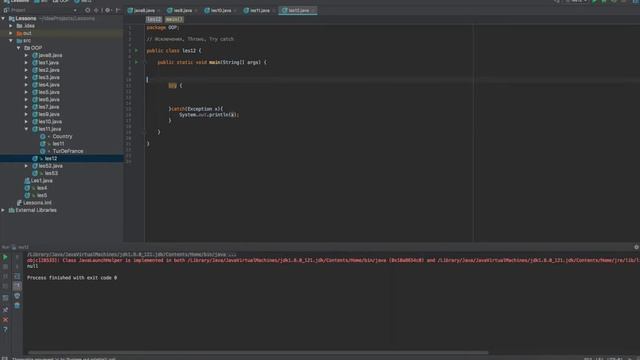640x360 pixels.
Task: Select les9.java in the project tree
Action: [49, 114]
